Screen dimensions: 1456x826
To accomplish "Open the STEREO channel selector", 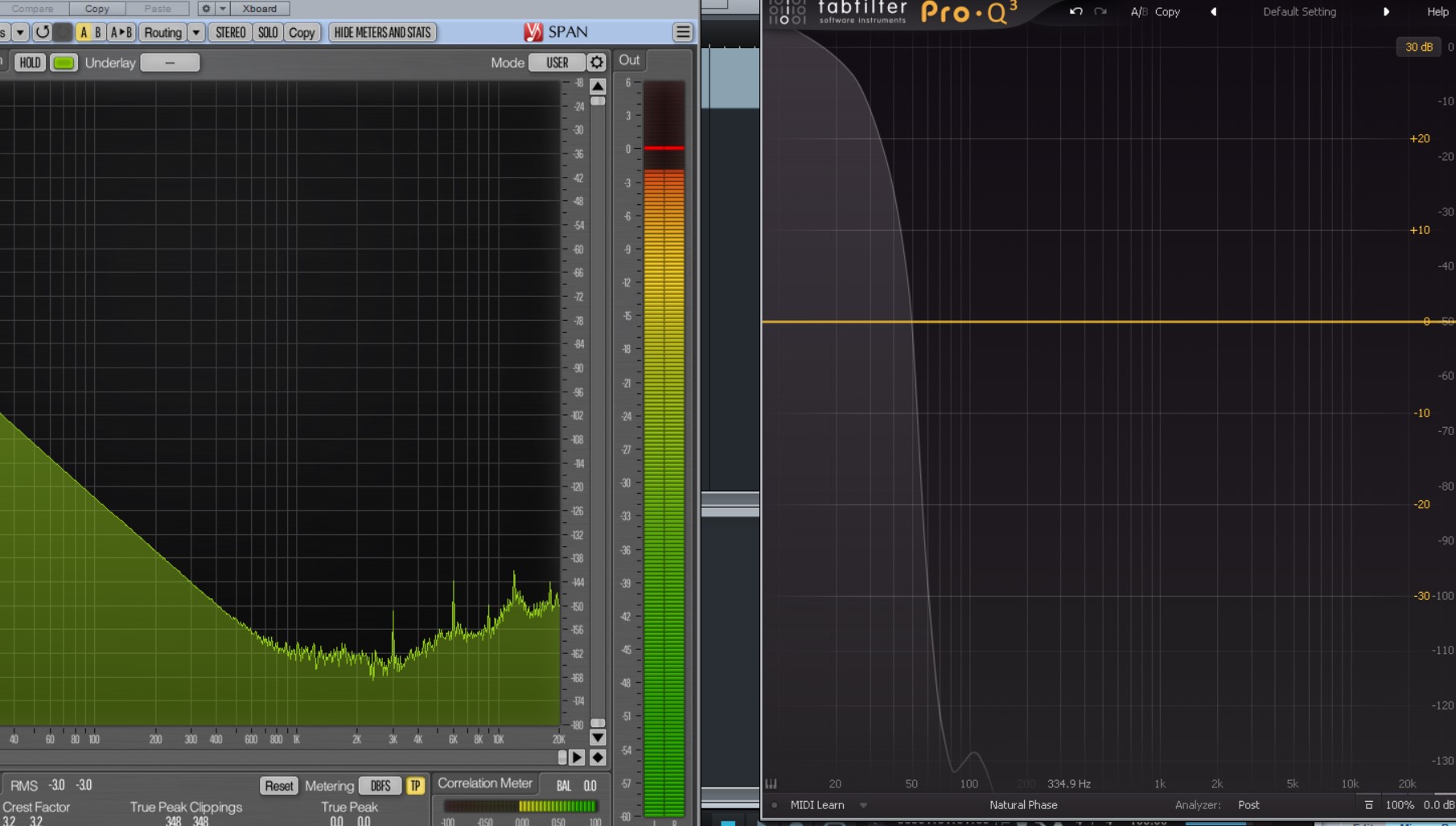I will pyautogui.click(x=231, y=32).
